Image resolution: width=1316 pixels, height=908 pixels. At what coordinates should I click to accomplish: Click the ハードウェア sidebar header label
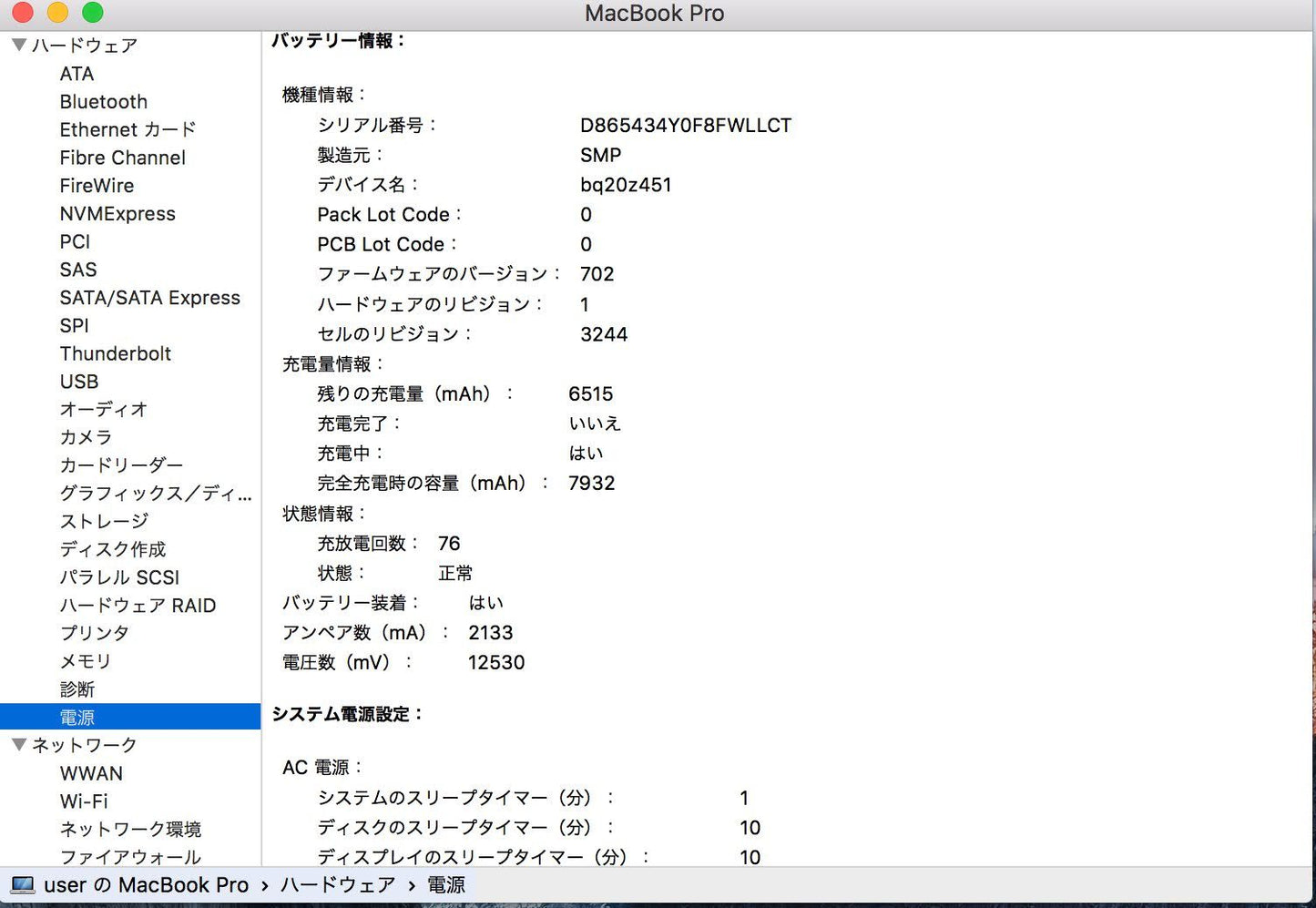tap(85, 46)
